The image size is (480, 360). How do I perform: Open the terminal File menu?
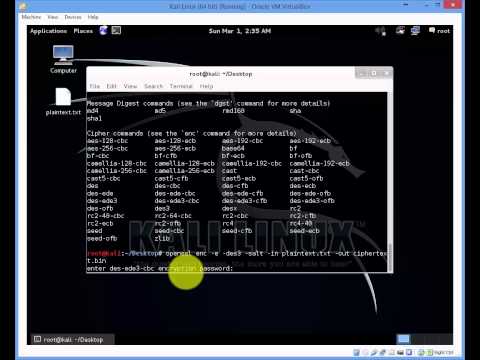(95, 86)
